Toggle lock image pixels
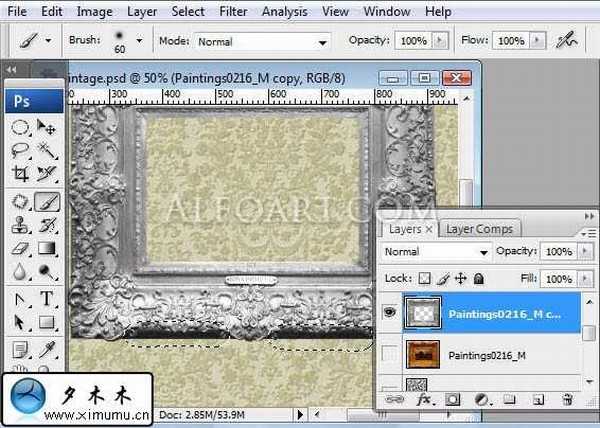 (x=443, y=278)
